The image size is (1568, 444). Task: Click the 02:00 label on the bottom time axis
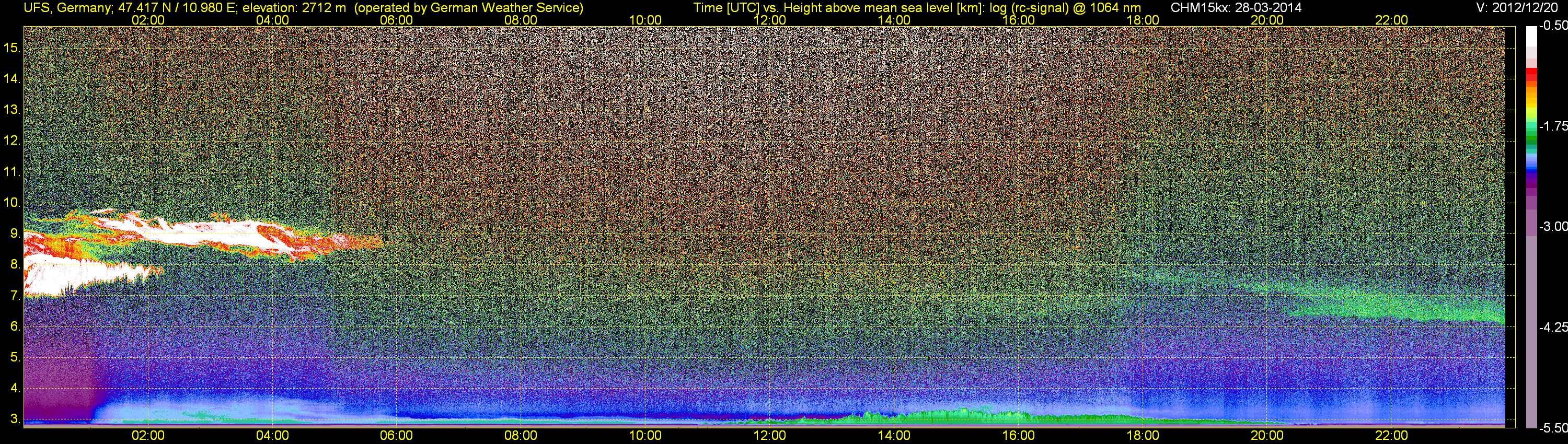coord(148,436)
